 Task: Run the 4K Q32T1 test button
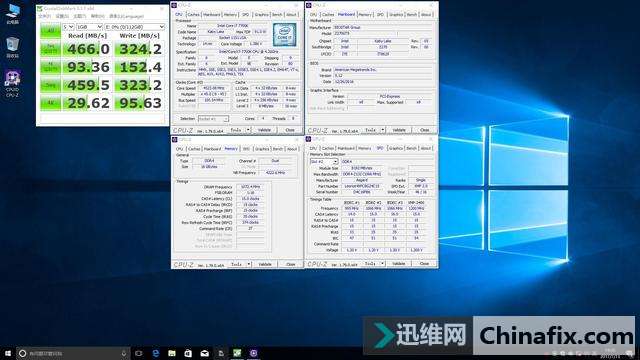point(50,67)
